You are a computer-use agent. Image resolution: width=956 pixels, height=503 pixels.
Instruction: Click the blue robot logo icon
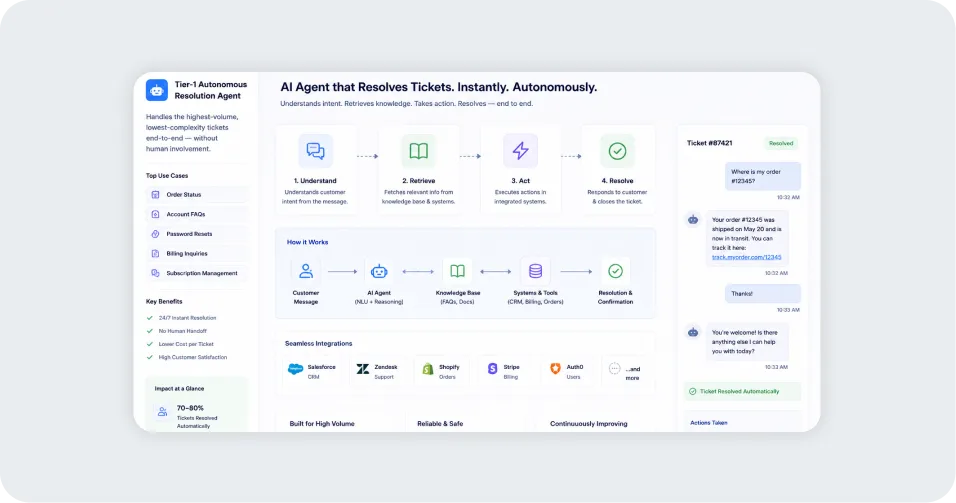pos(157,90)
